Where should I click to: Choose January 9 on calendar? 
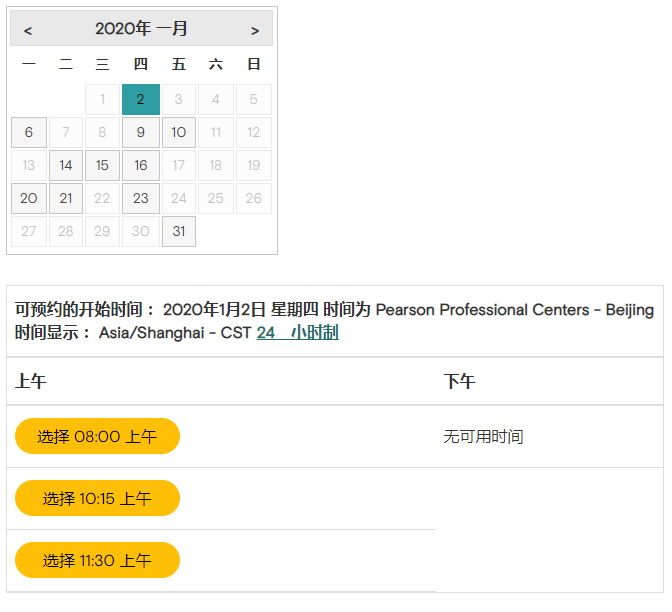click(x=141, y=132)
